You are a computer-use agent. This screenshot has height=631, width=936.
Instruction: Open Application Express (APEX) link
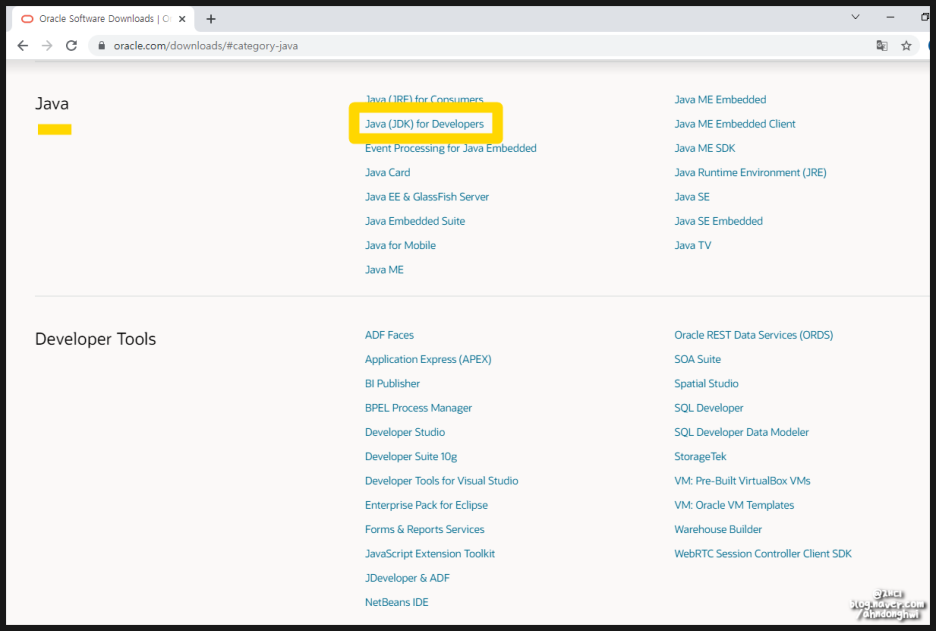point(428,359)
